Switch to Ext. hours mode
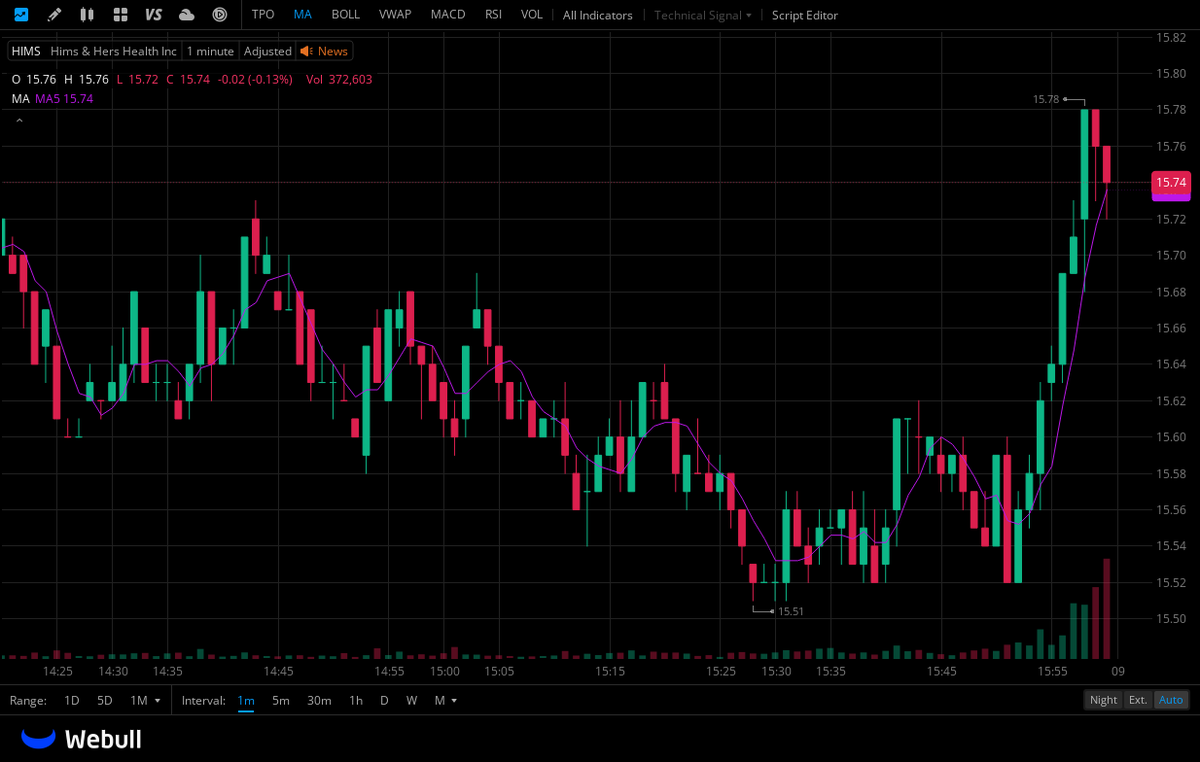Viewport: 1200px width, 762px height. (1138, 700)
